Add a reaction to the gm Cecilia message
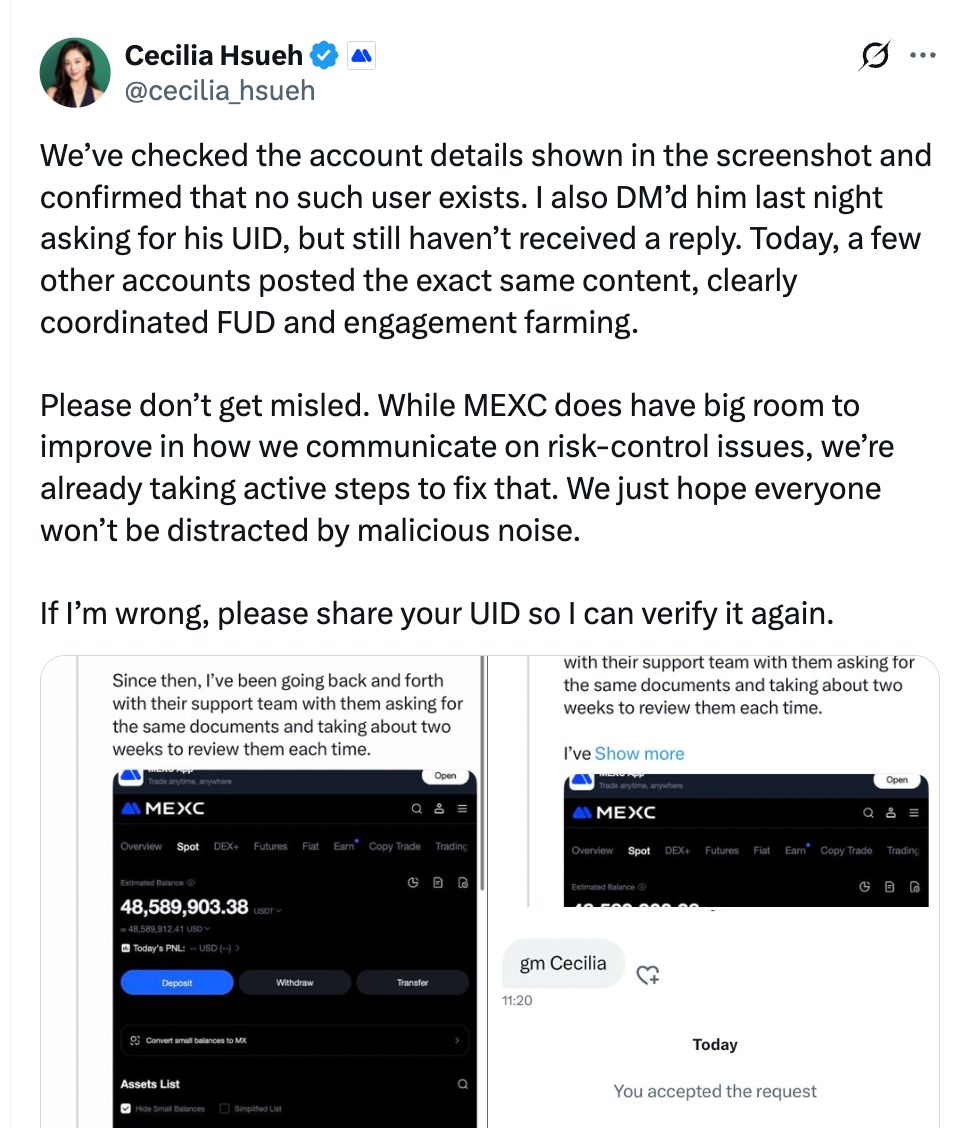 pyautogui.click(x=648, y=974)
